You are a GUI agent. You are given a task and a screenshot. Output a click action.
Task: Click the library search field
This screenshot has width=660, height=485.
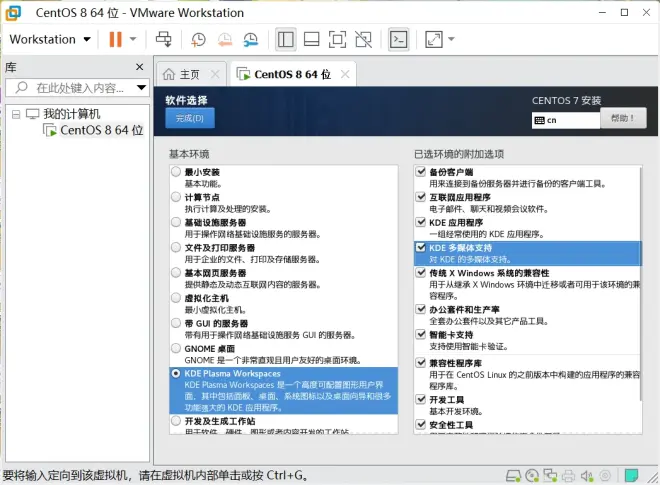(x=76, y=88)
